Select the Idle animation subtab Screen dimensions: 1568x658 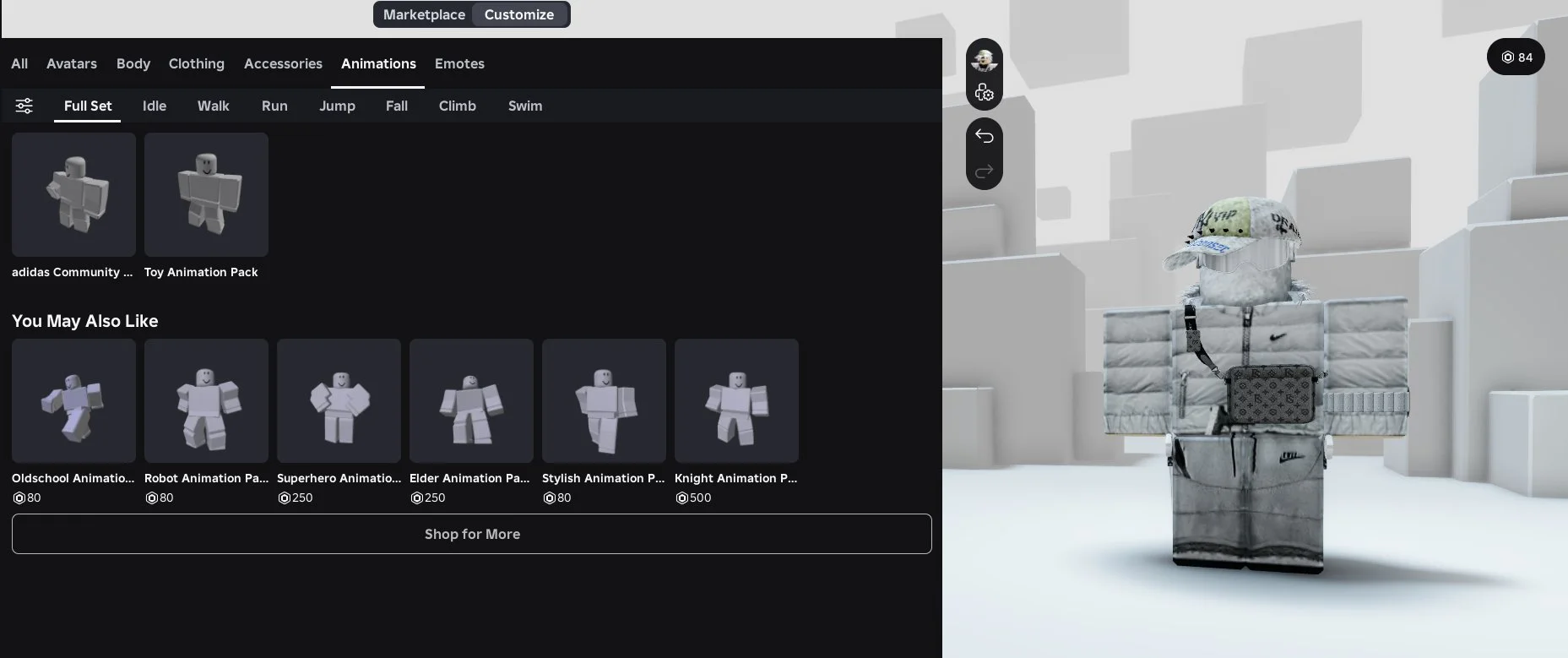tap(155, 106)
